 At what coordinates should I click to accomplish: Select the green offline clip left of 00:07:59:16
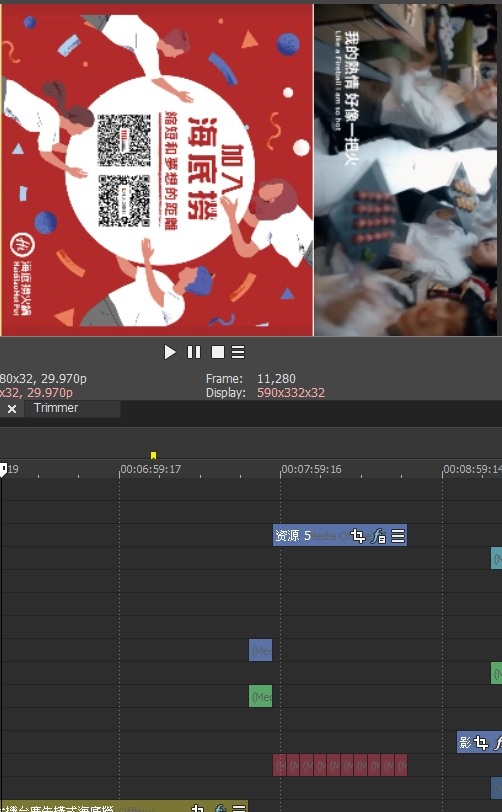pyautogui.click(x=261, y=697)
